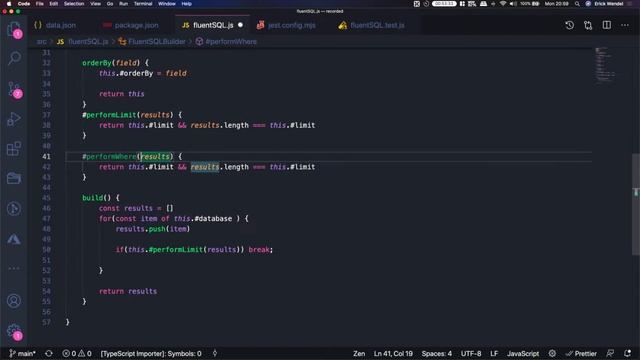Image resolution: width=640 pixels, height=360 pixels.
Task: Switch to the jest.config.mjs tab
Action: [286, 25]
